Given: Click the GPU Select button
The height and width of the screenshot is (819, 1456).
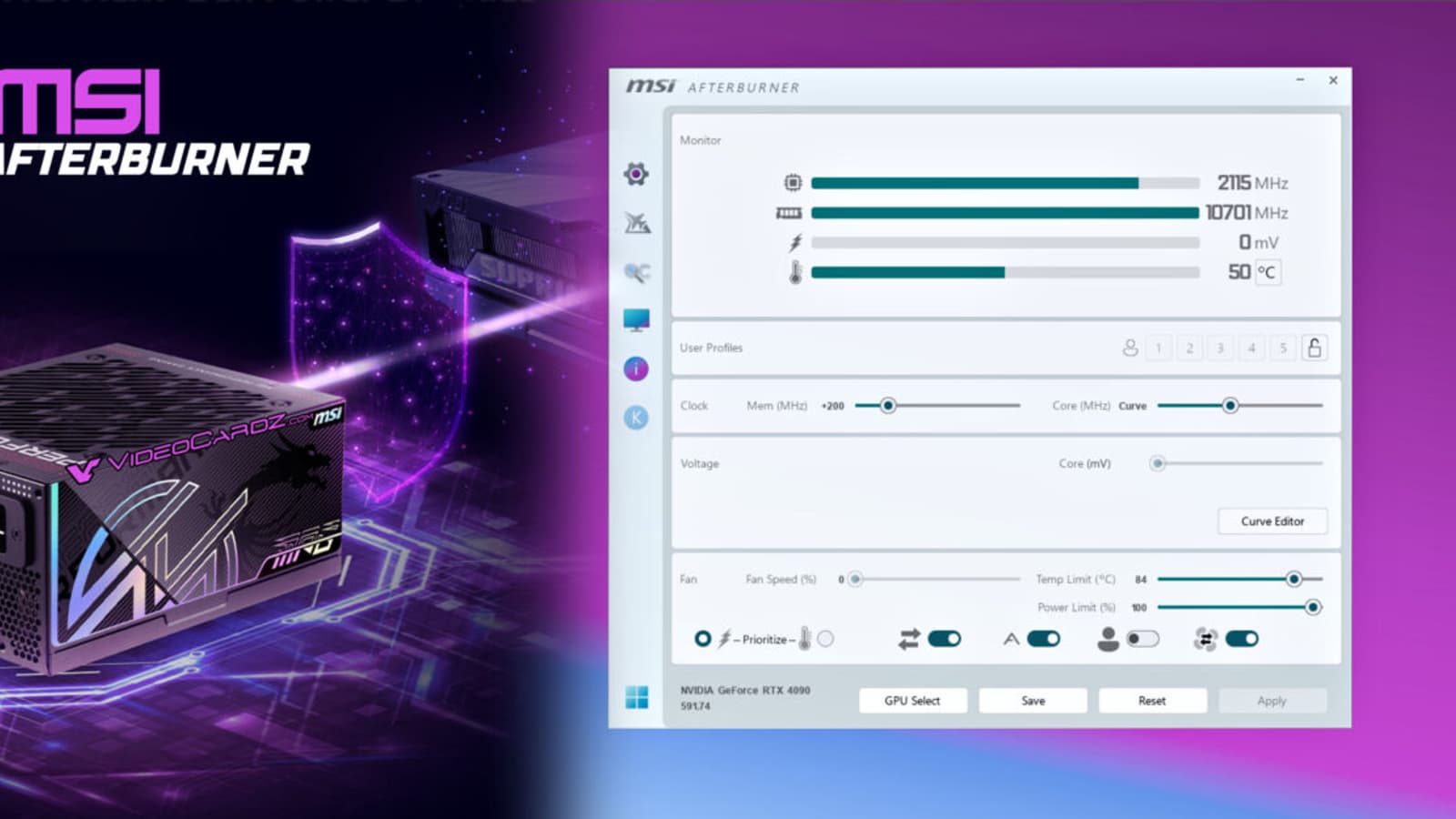Looking at the screenshot, I should click(x=913, y=701).
